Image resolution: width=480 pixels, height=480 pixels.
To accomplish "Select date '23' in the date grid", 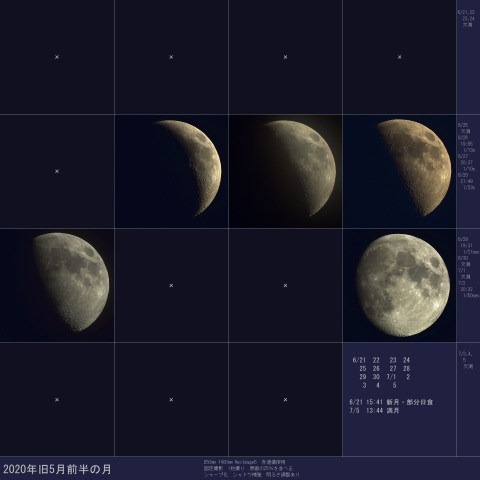I will [x=393, y=360].
